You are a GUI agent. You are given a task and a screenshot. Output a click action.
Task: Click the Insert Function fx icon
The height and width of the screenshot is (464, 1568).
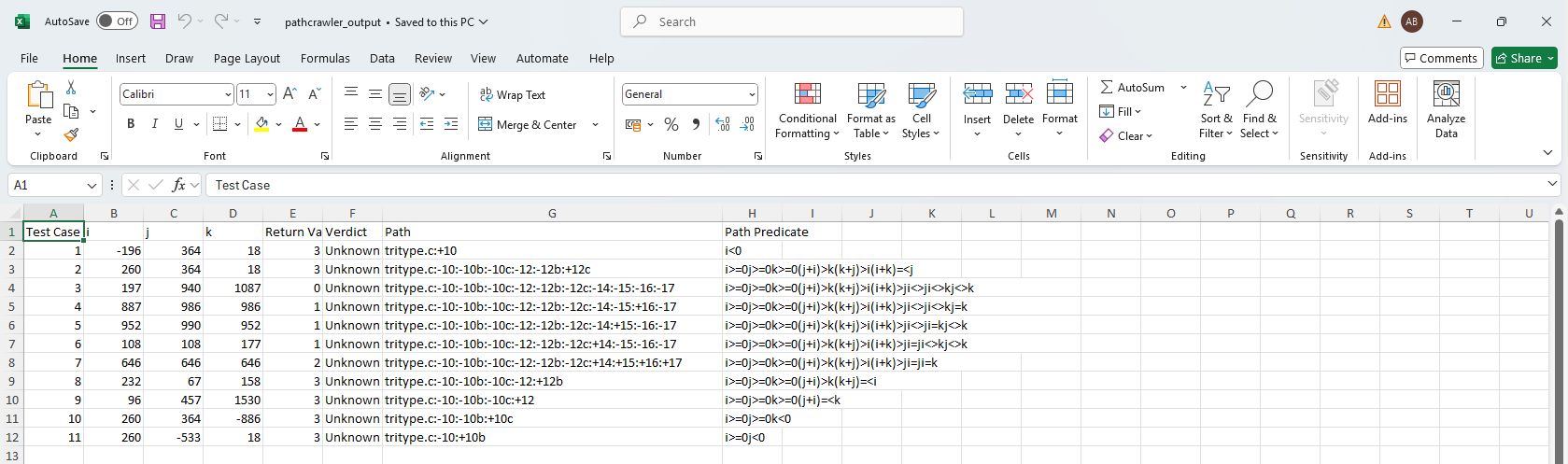click(178, 185)
